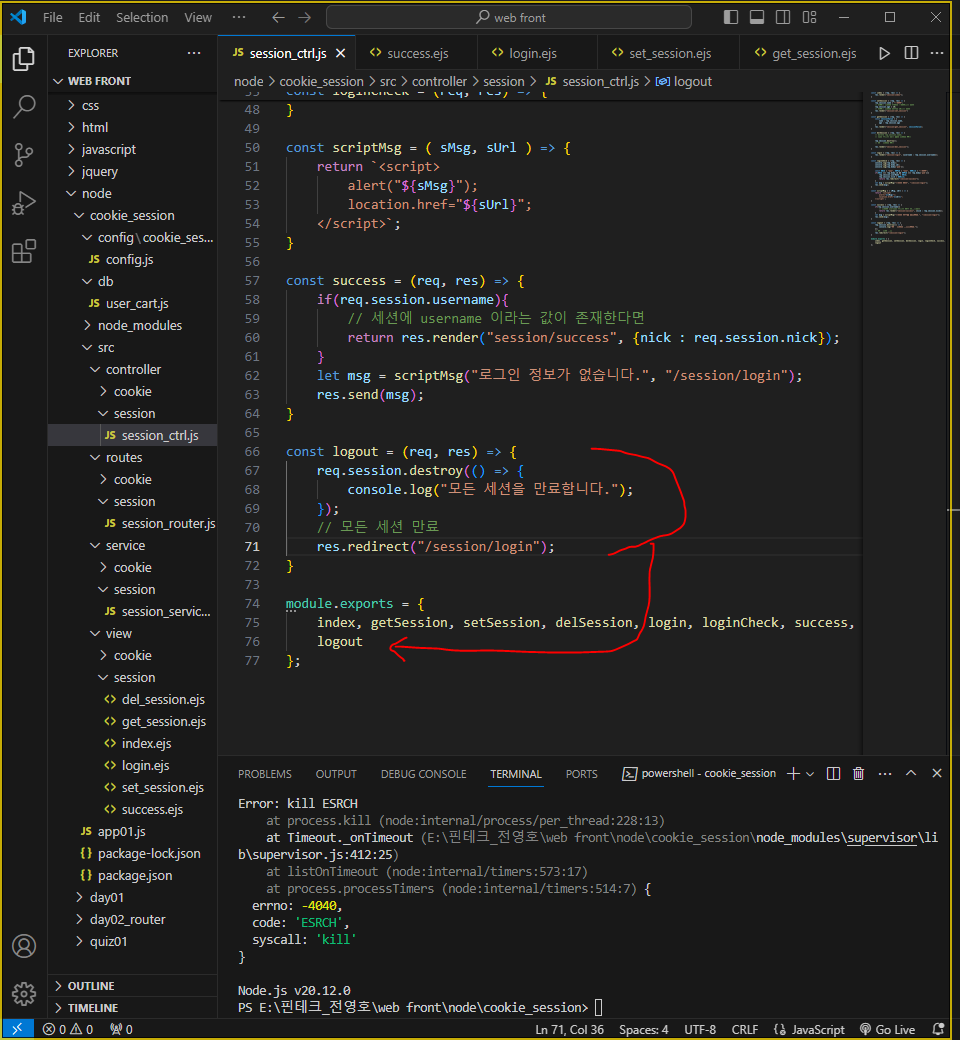Open the Run and Debug view
This screenshot has height=1040, width=960.
click(24, 203)
